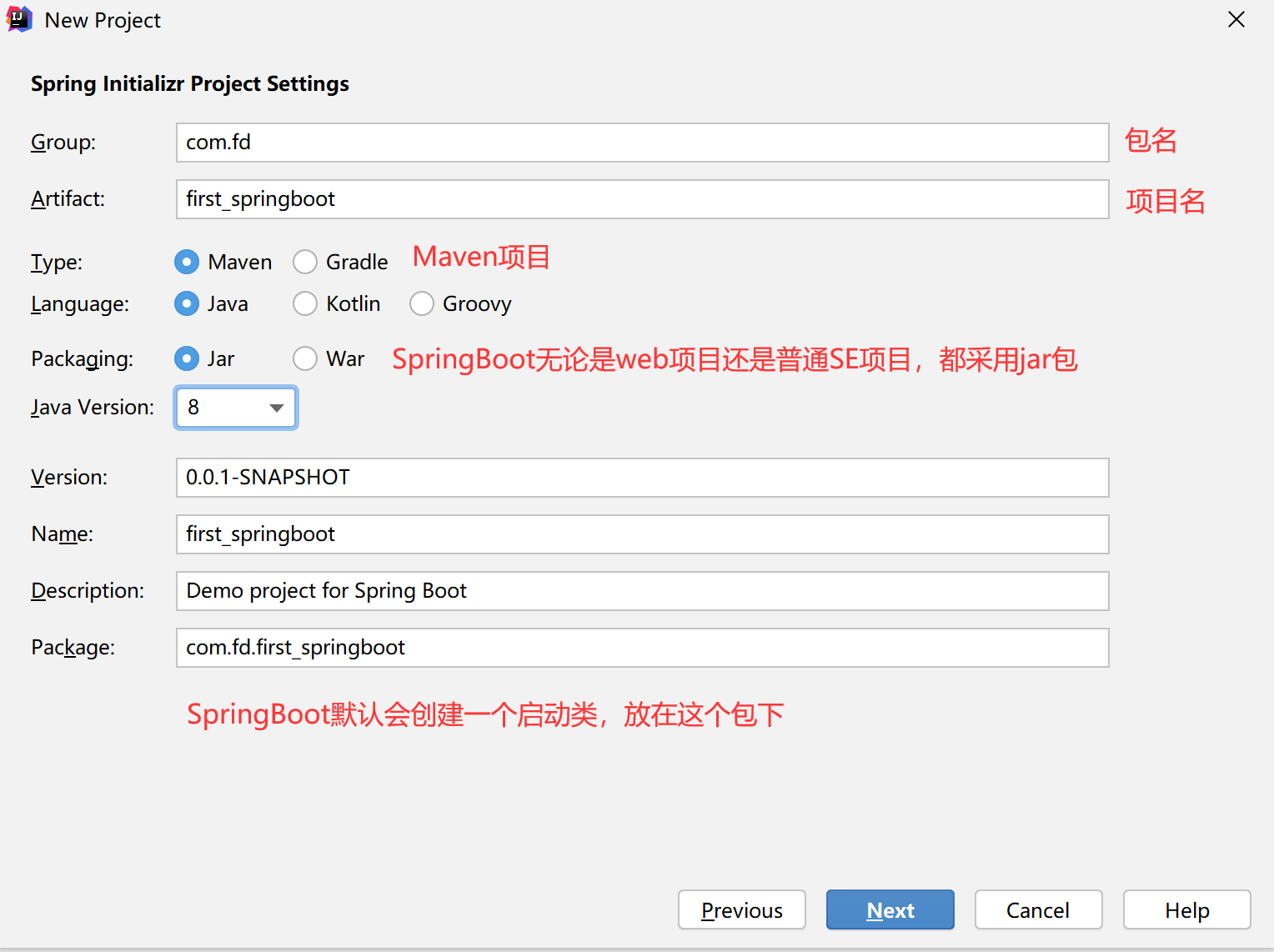Close the New Project dialog

tap(1236, 19)
